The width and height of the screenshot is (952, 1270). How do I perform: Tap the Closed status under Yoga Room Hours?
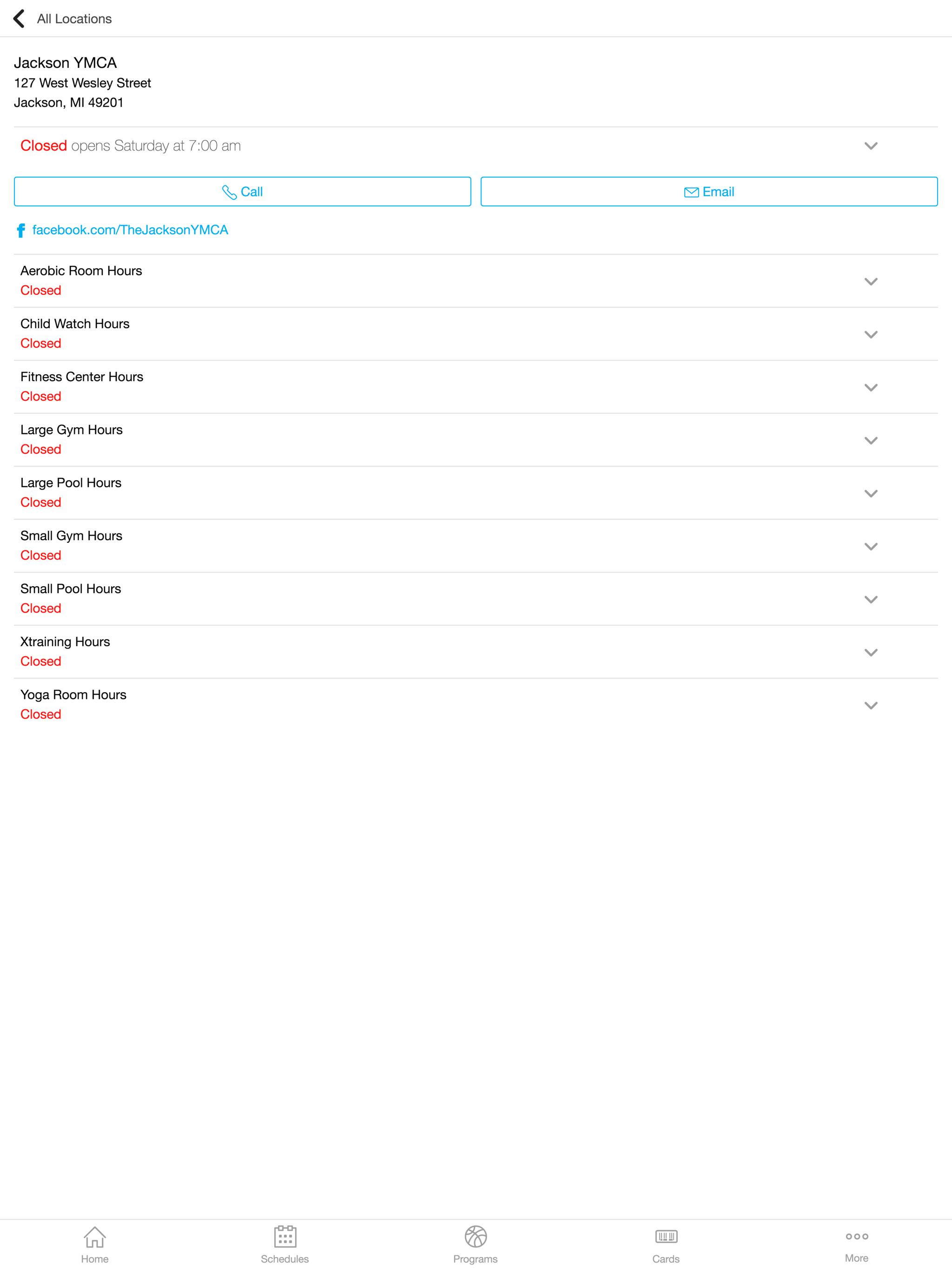tap(41, 714)
